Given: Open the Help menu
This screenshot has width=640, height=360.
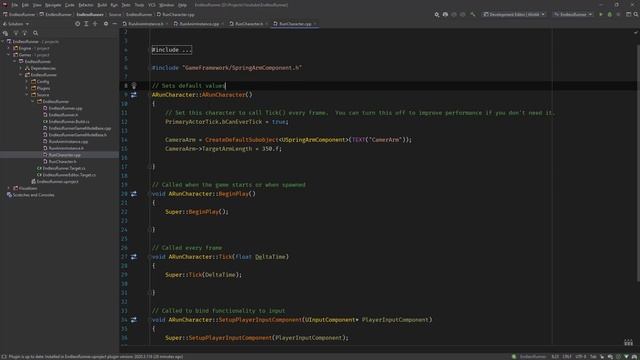Looking at the screenshot, I should click(x=182, y=5).
